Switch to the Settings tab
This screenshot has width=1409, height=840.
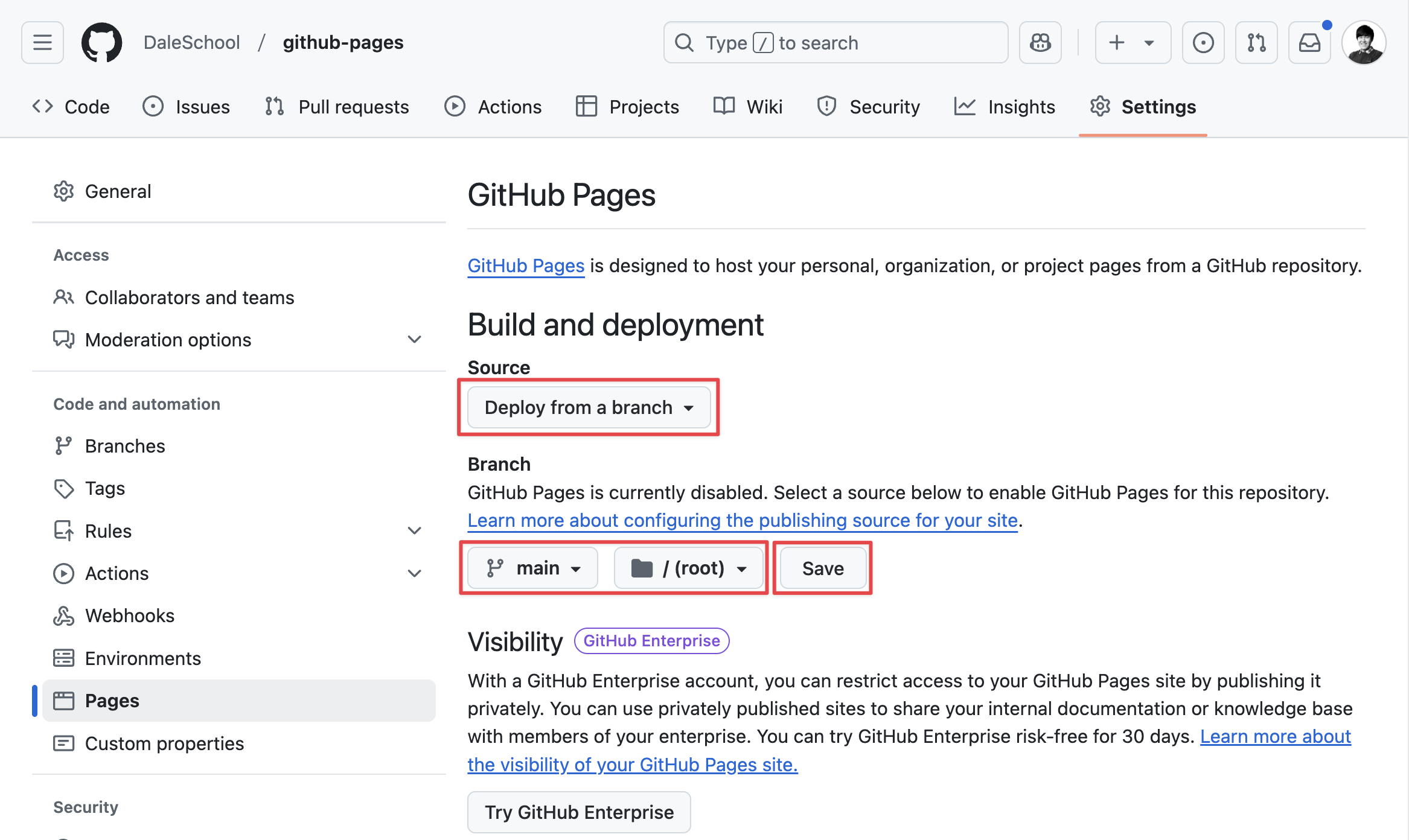click(x=1158, y=106)
